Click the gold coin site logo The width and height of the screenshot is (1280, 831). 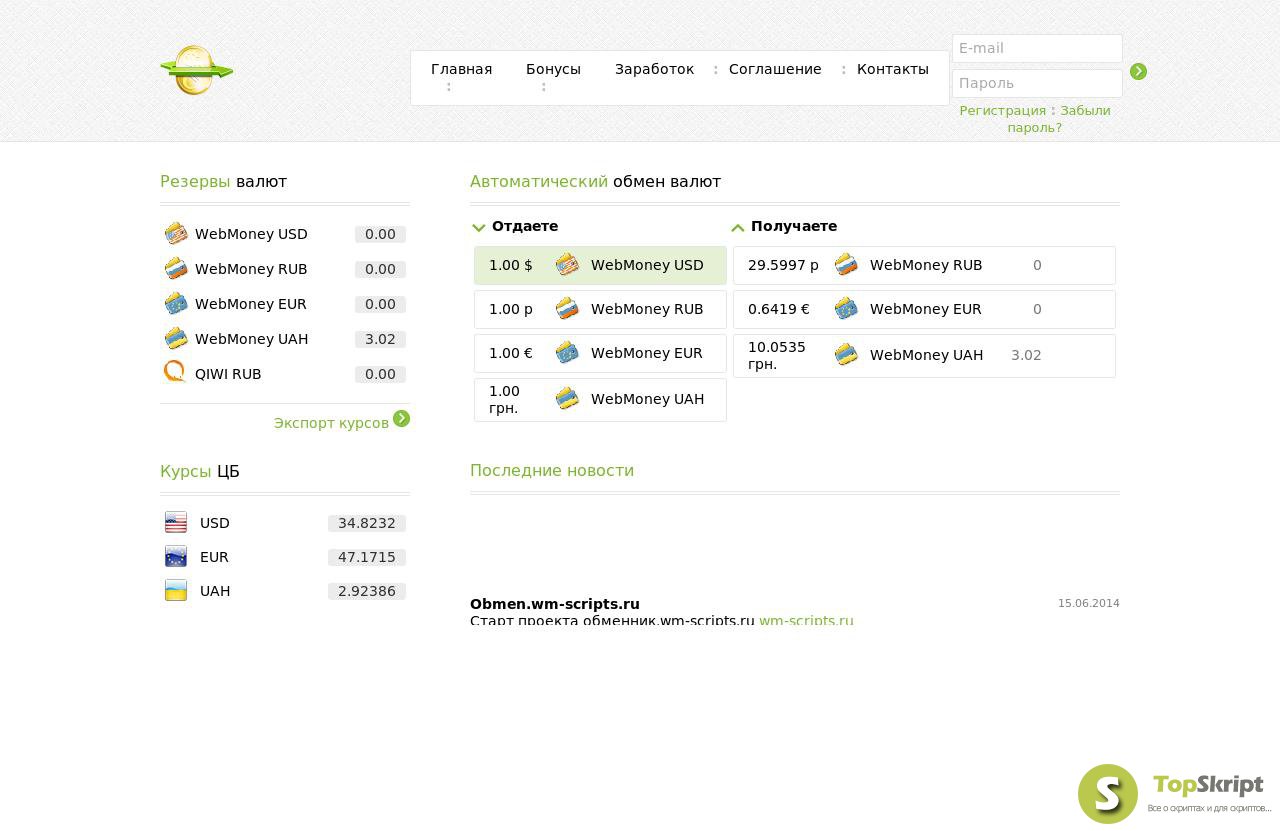pos(197,70)
